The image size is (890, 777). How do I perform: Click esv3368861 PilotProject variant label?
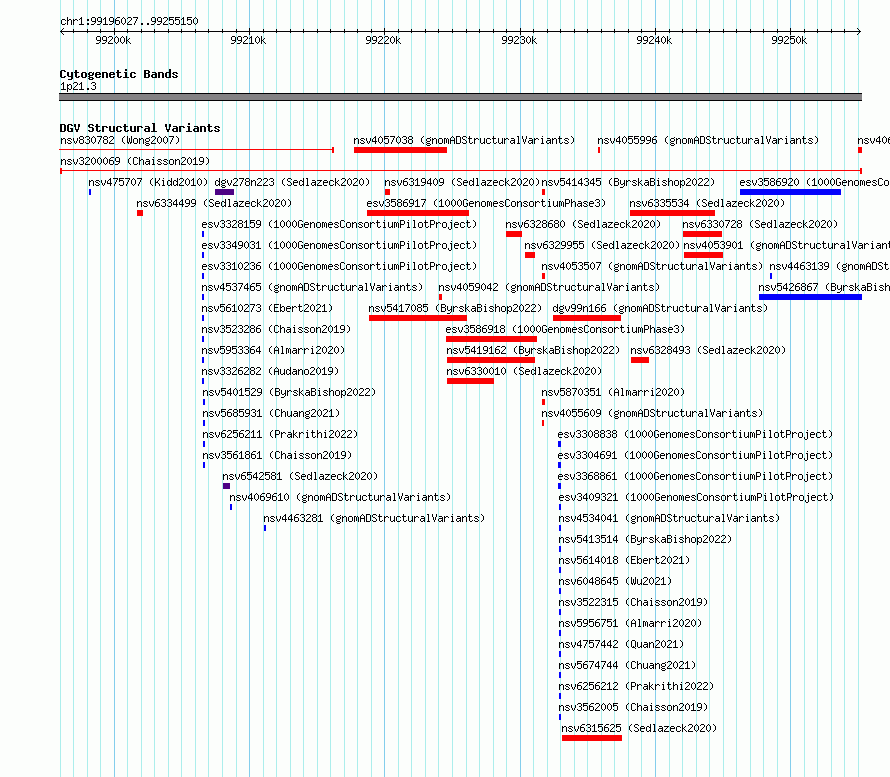(x=695, y=476)
